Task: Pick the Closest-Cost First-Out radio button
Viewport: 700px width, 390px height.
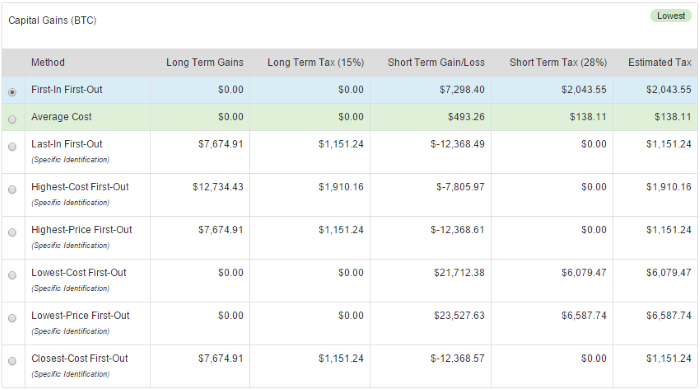Action: click(x=12, y=361)
